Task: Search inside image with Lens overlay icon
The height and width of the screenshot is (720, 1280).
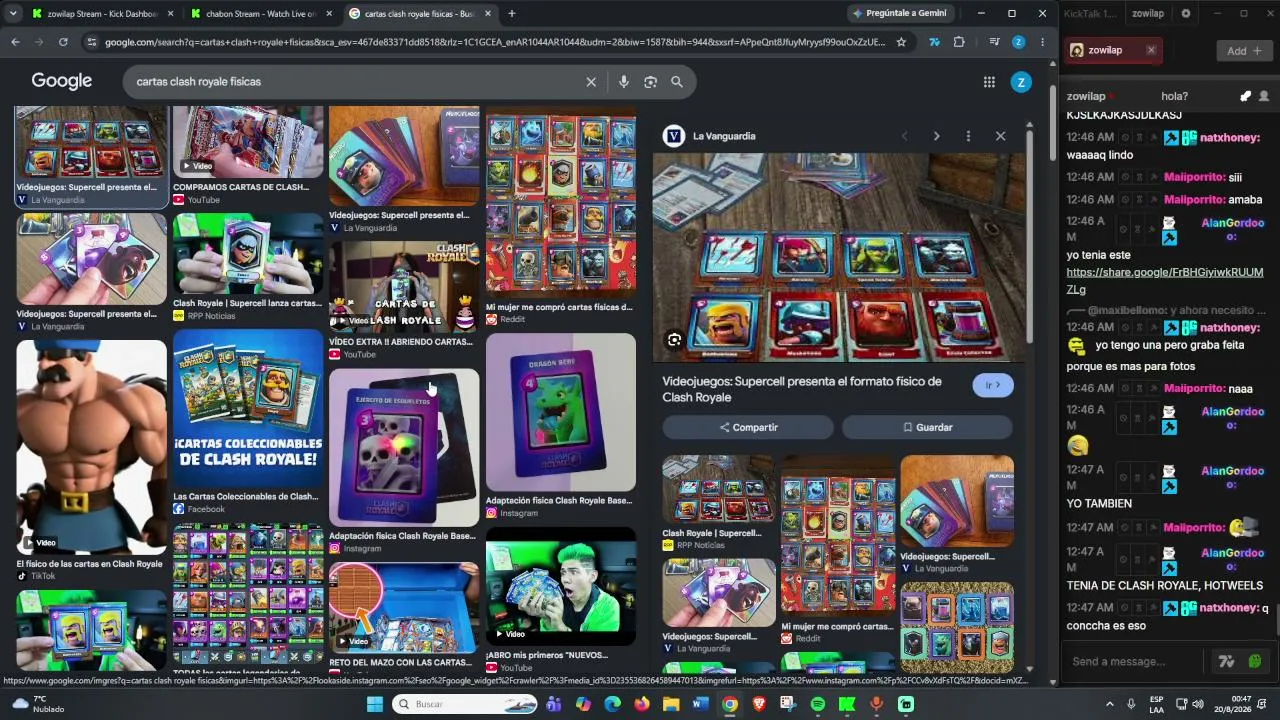Action: 674,340
